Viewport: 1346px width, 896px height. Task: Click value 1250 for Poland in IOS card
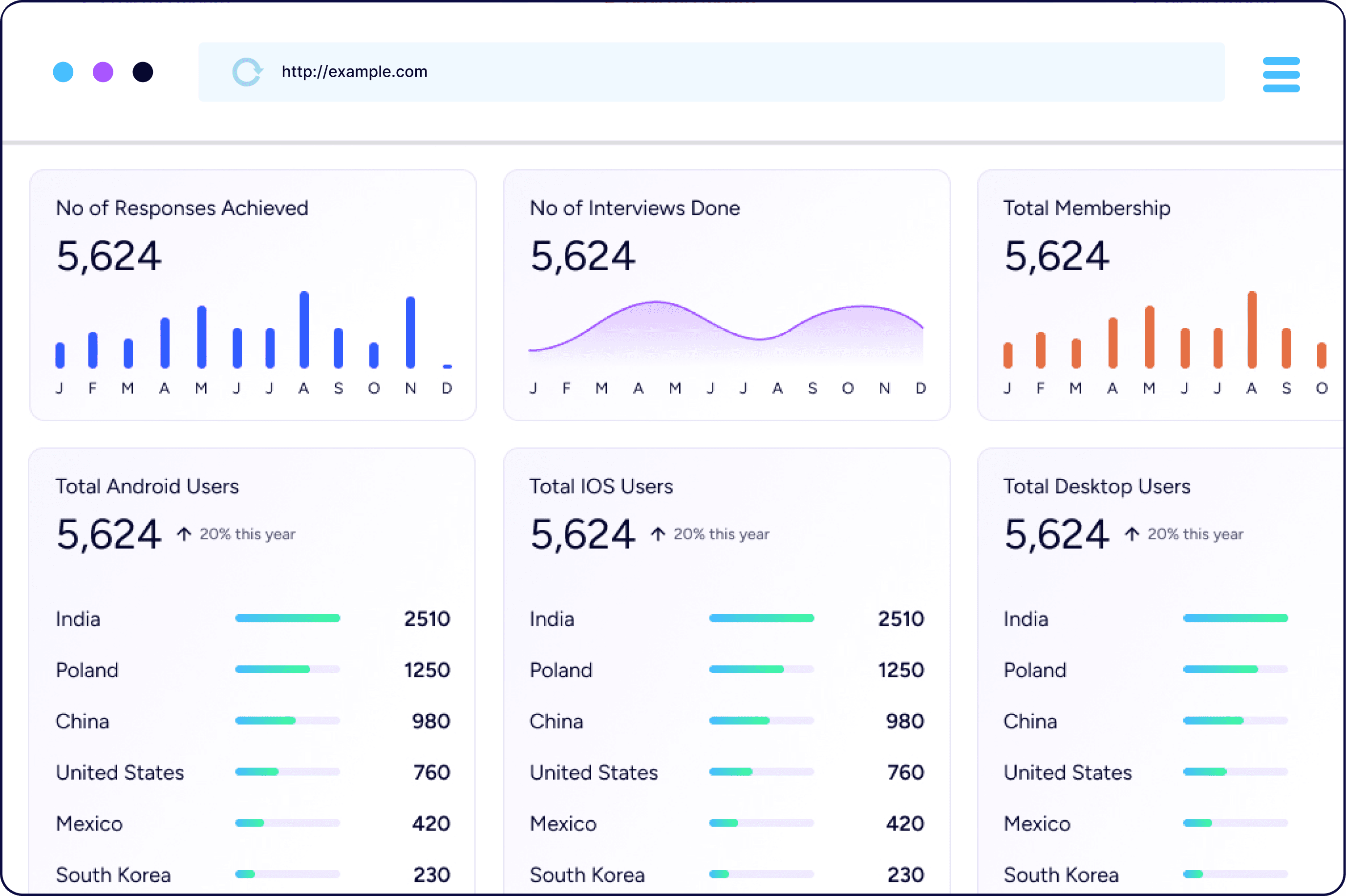pos(901,670)
